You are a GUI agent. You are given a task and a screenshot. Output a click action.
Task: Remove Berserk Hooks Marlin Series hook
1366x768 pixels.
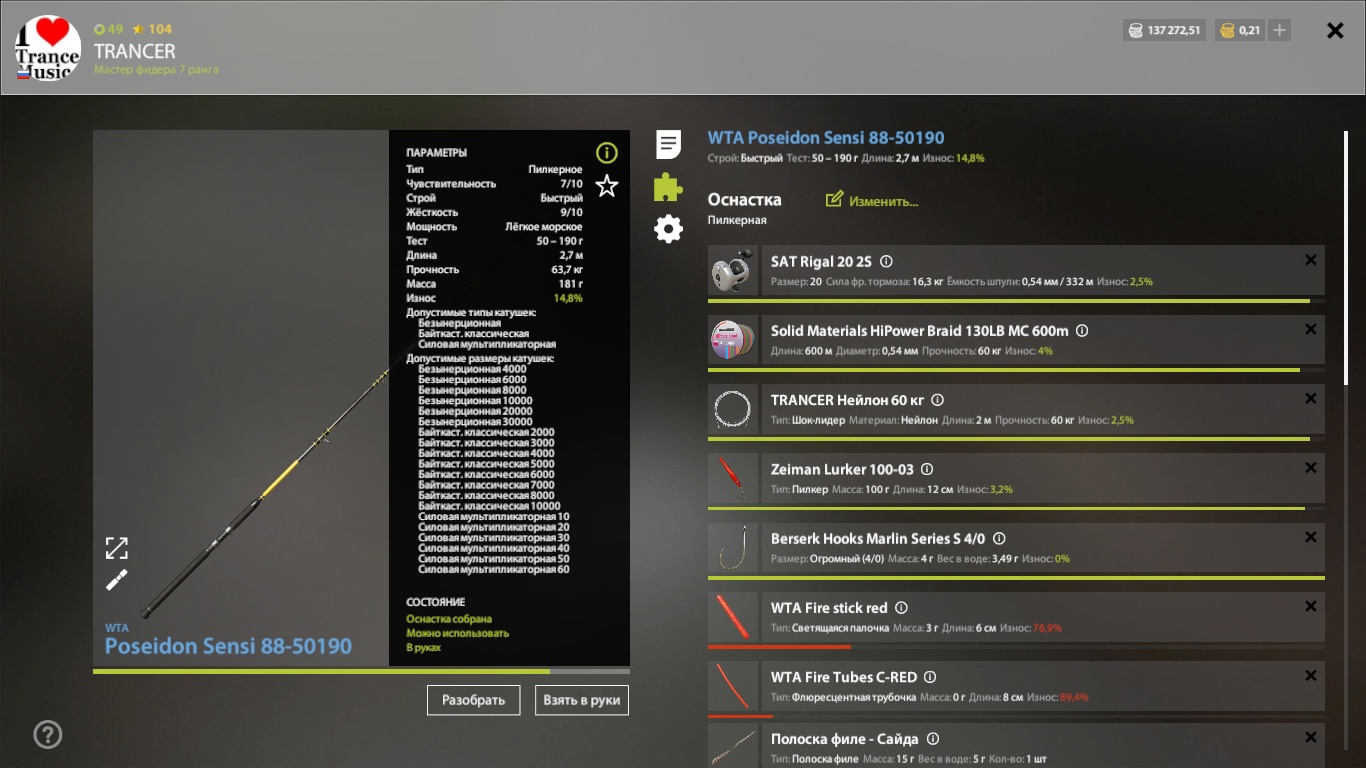tap(1311, 537)
